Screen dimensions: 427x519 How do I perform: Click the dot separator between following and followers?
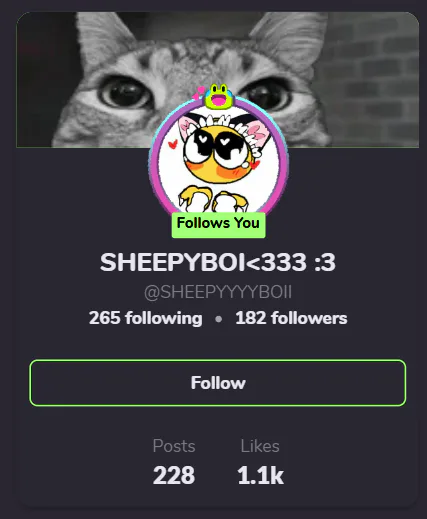pos(219,319)
